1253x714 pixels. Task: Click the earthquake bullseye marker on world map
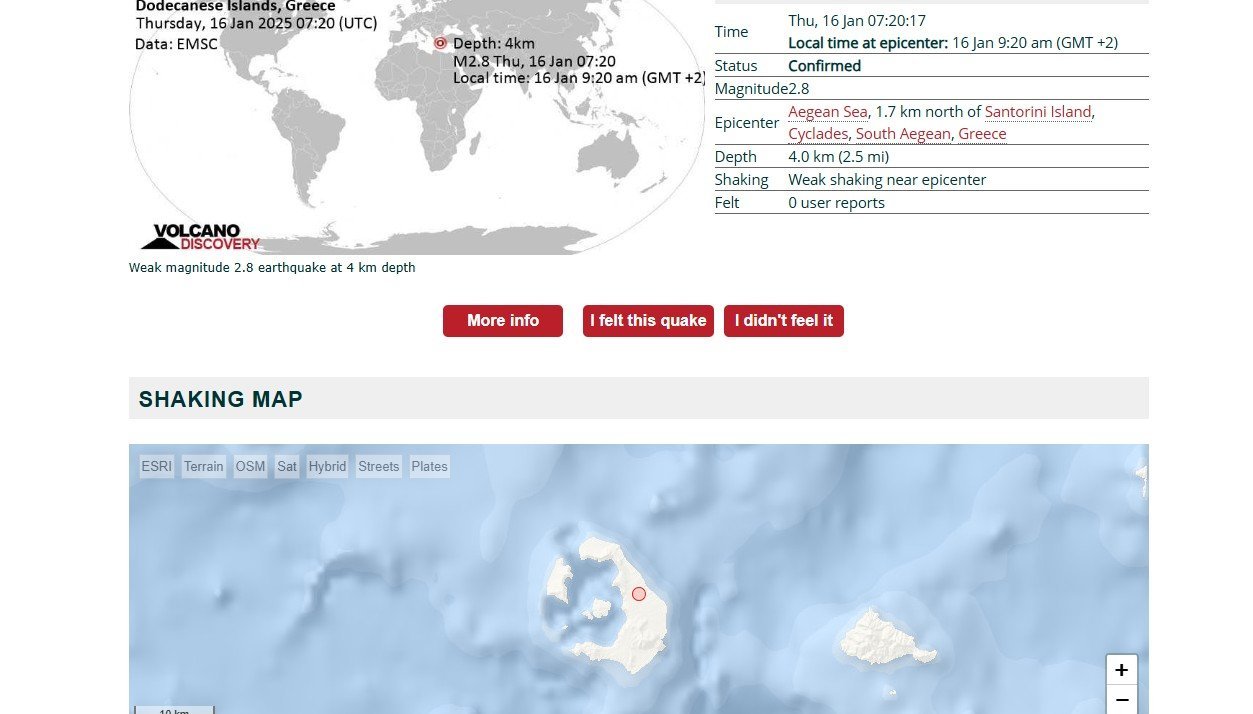click(x=440, y=43)
